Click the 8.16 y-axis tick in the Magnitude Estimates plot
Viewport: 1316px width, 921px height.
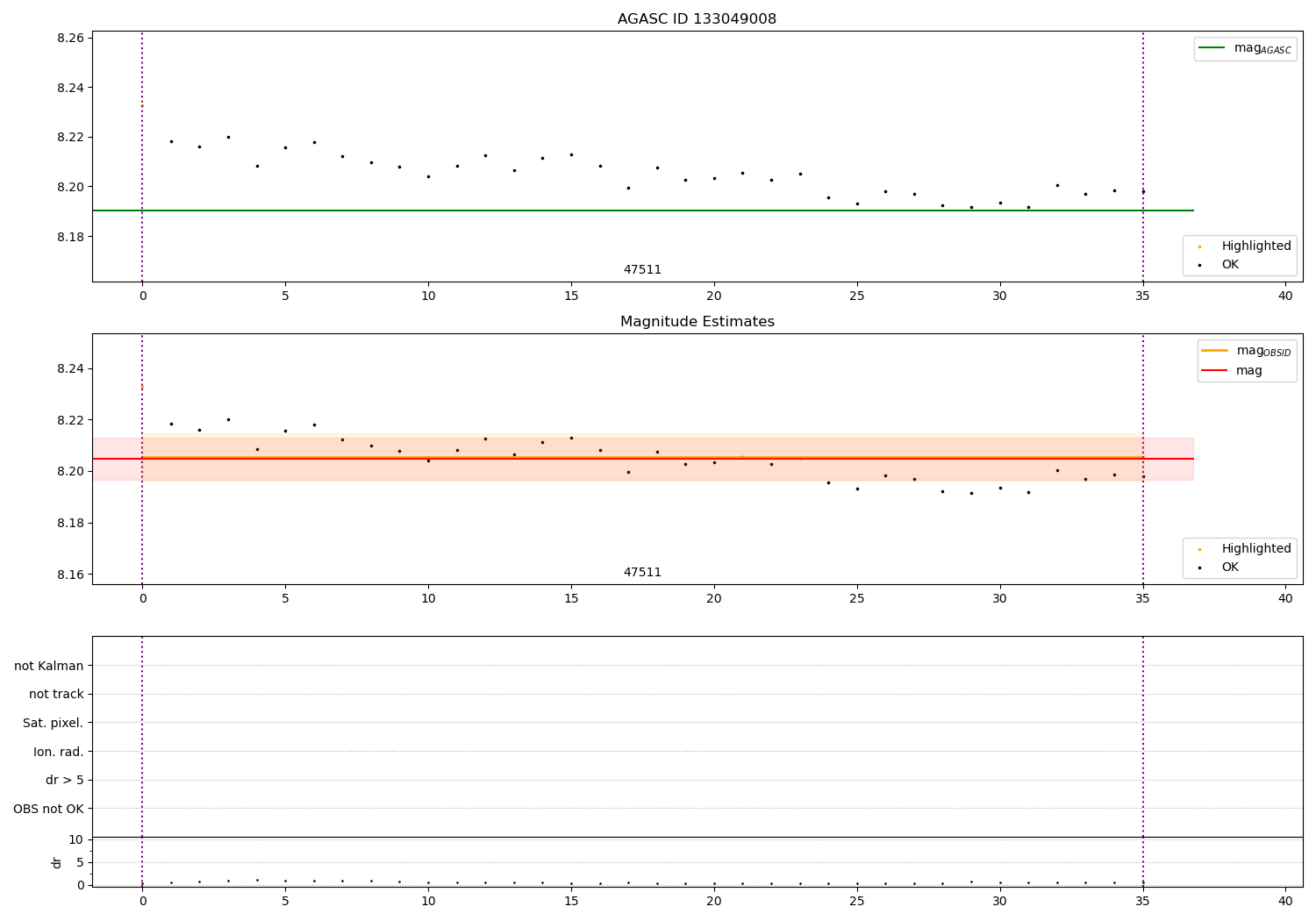click(70, 575)
